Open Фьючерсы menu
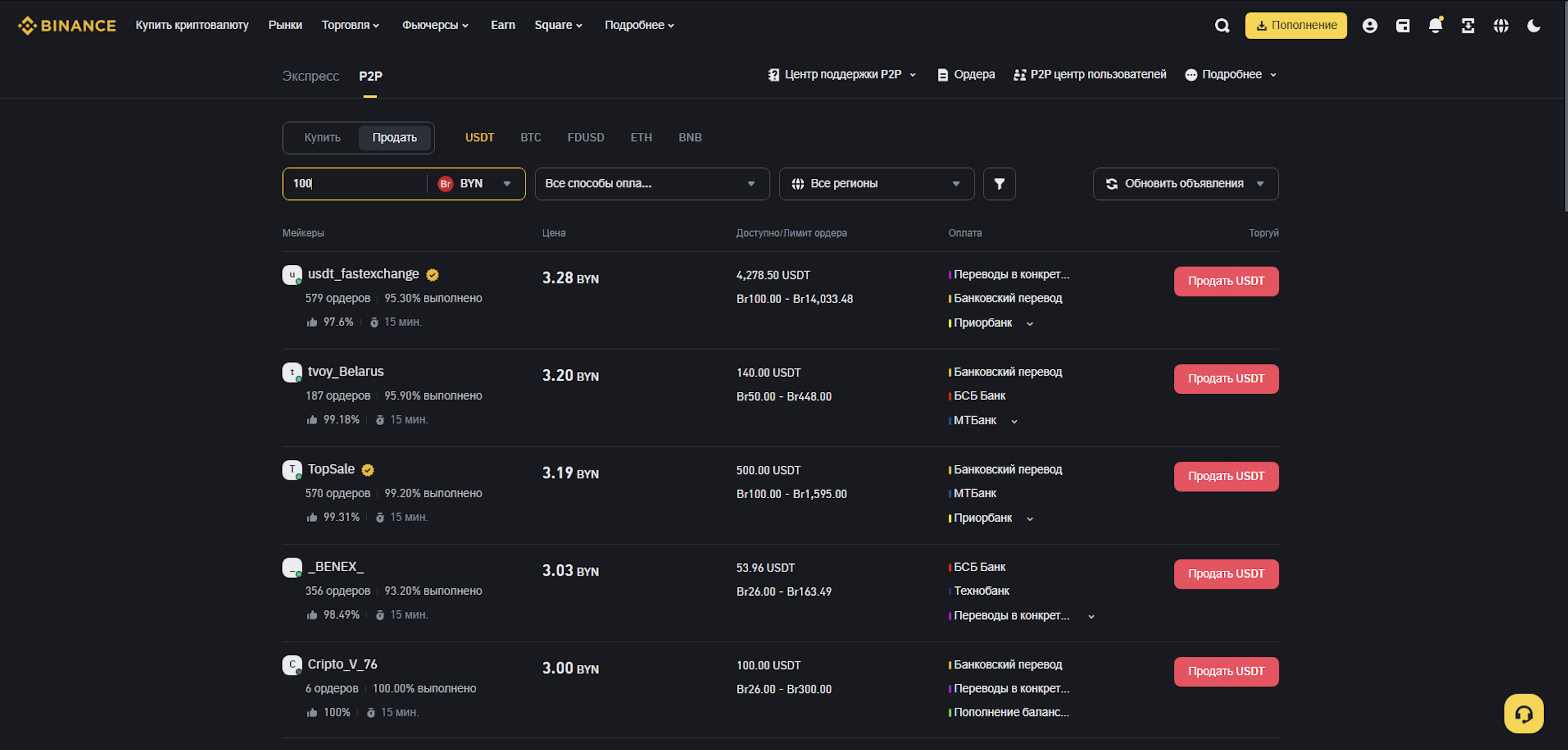Screen dimensions: 1568x750 [x=435, y=25]
